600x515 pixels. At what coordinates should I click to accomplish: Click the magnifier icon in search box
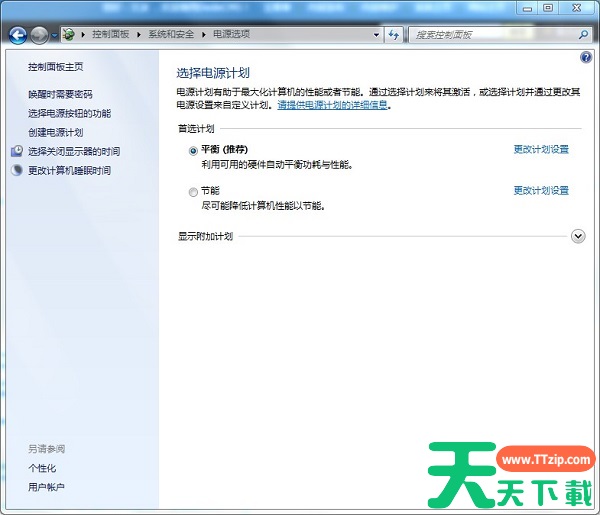[584, 35]
